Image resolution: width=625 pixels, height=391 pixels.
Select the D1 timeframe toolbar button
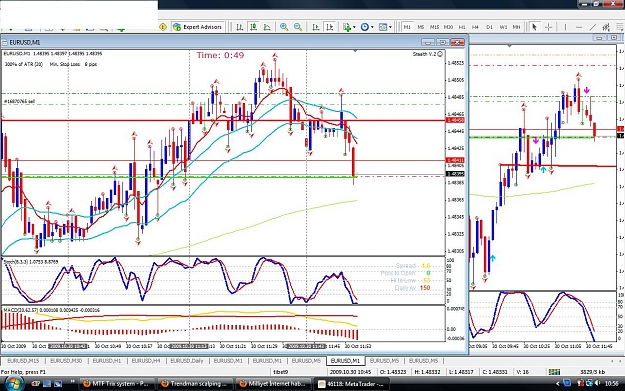[489, 27]
